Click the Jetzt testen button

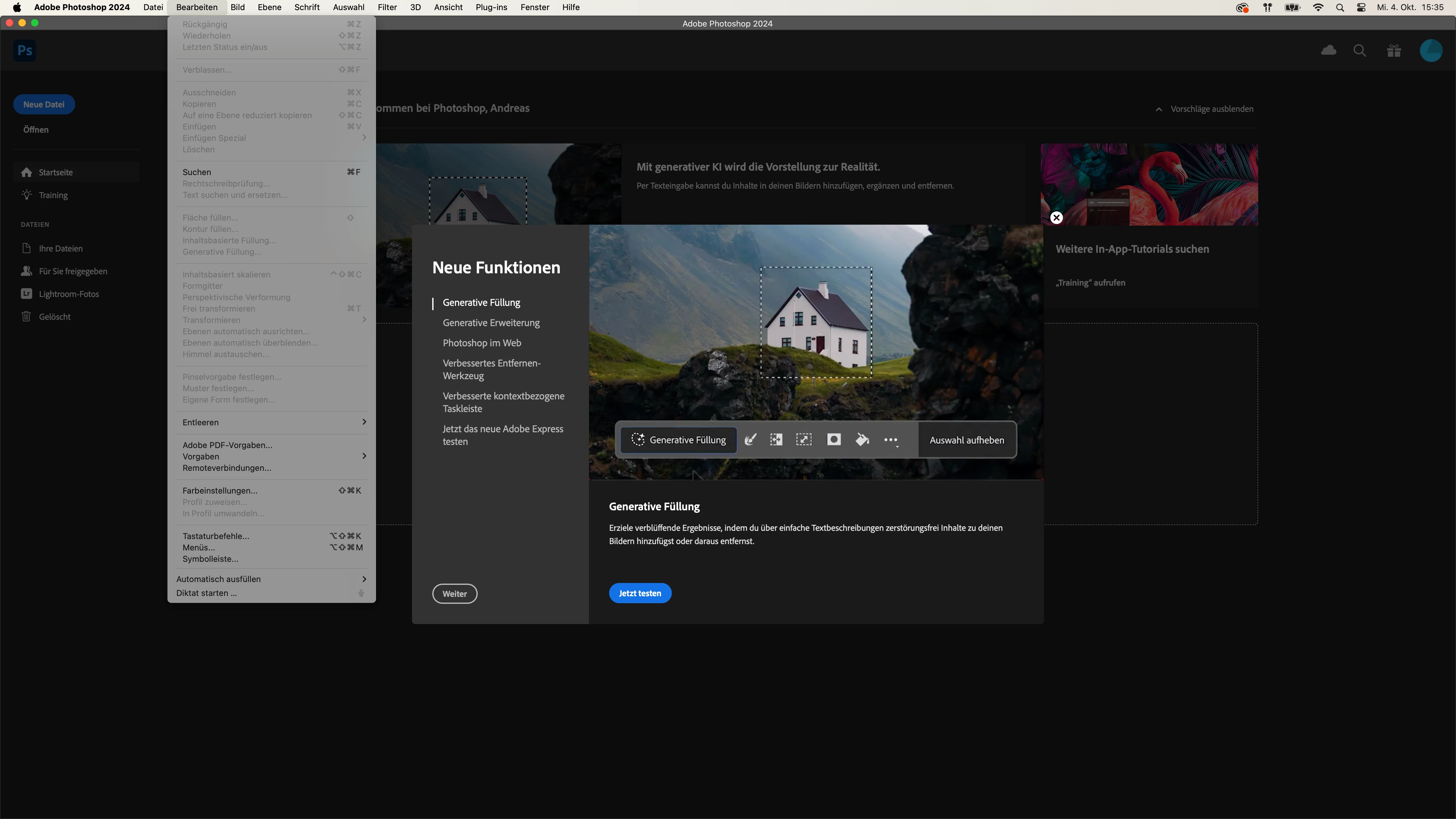tap(640, 593)
